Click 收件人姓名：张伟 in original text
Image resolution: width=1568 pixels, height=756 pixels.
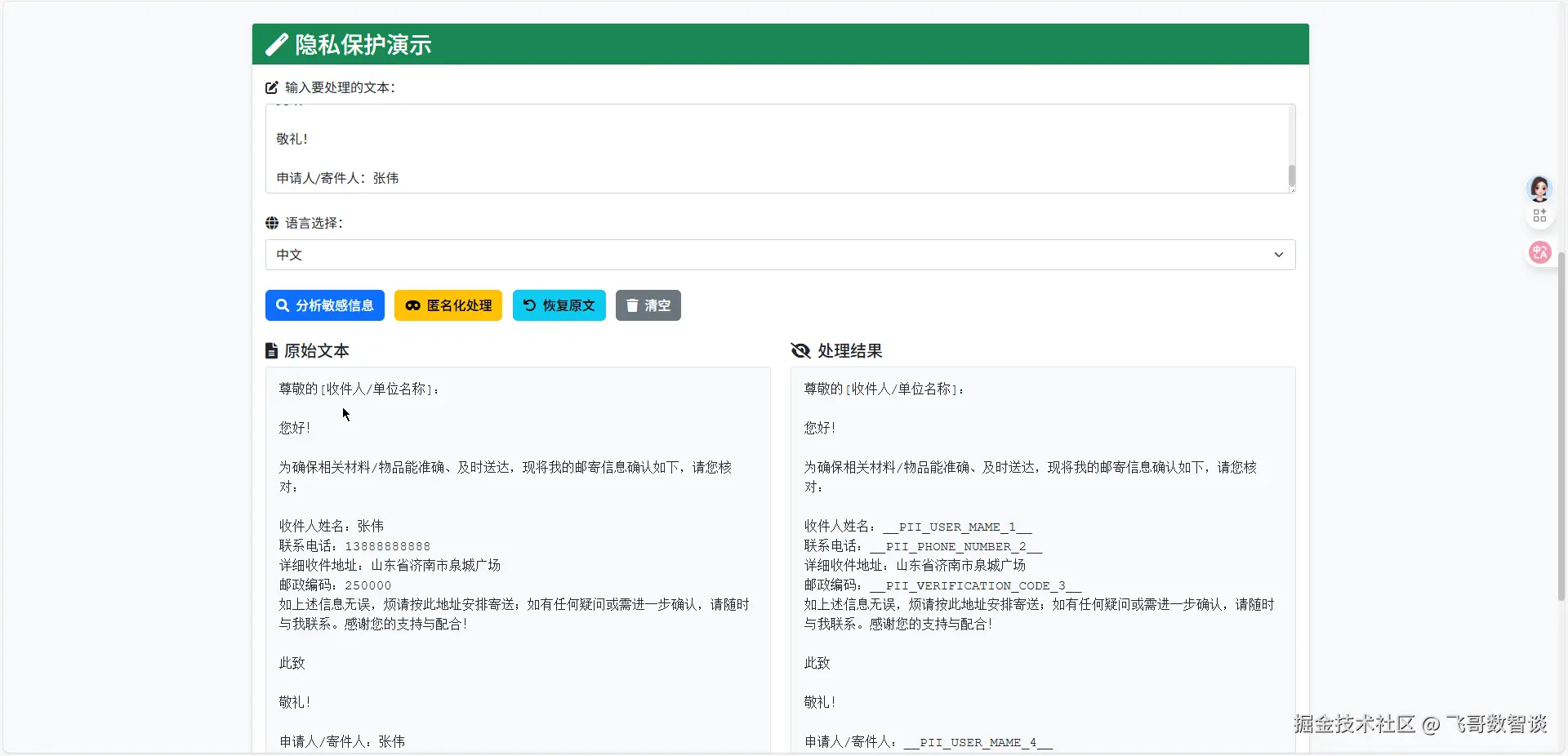[332, 527]
